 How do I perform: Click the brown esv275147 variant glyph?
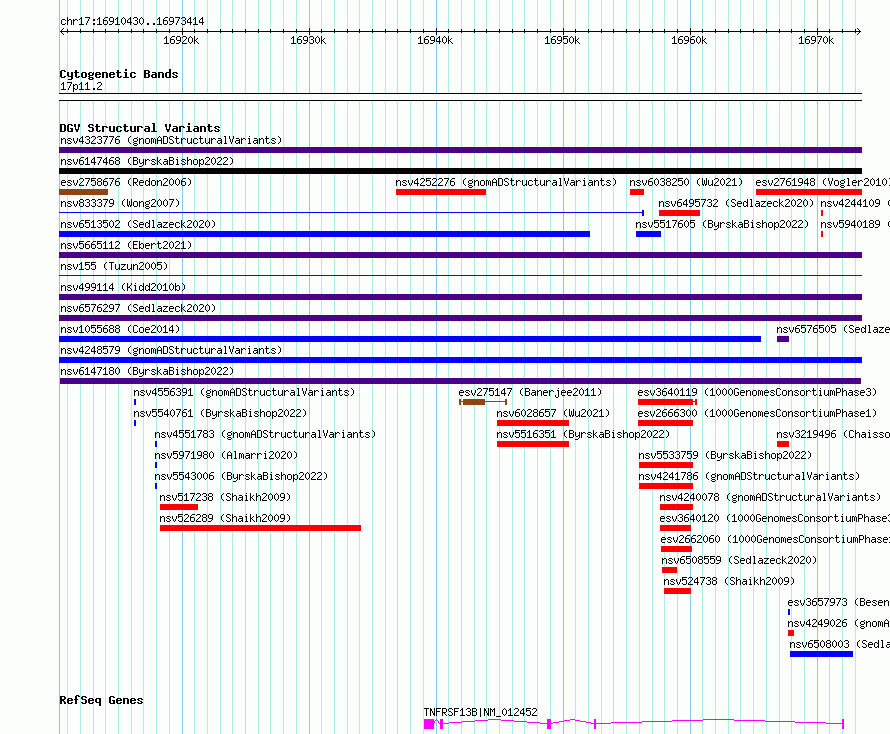483,402
